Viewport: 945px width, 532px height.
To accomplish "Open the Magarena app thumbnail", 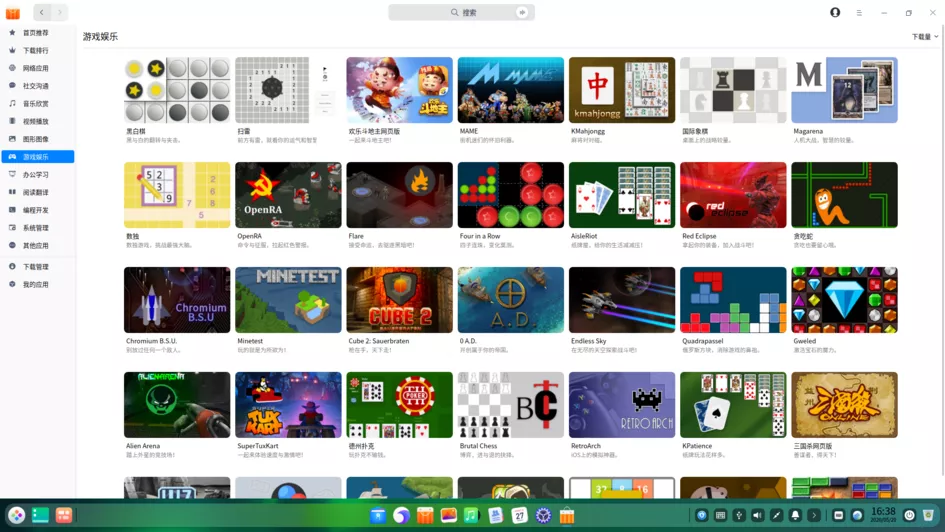I will pyautogui.click(x=844, y=90).
